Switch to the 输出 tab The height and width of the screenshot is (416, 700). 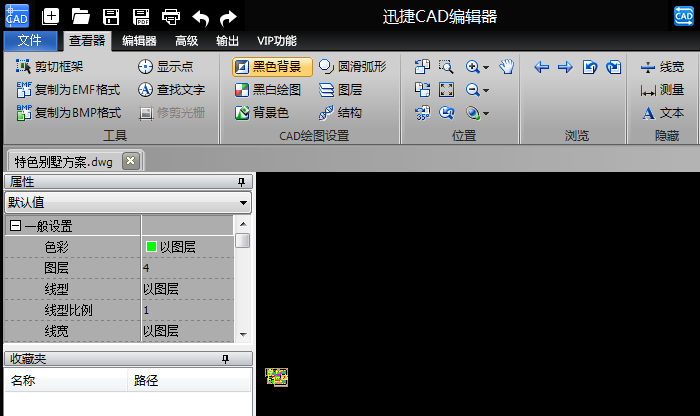pyautogui.click(x=227, y=41)
